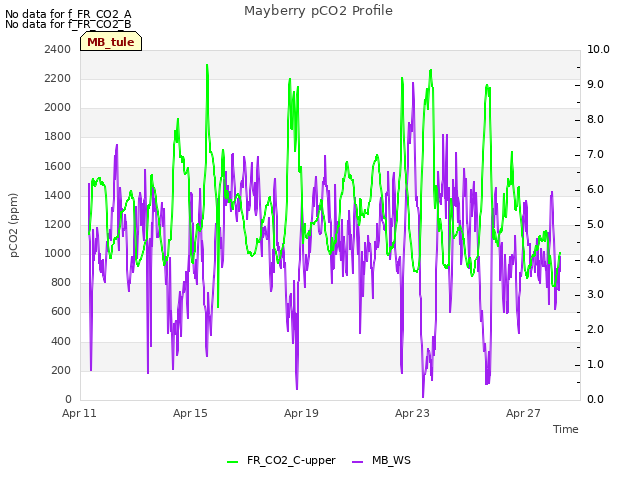Screen dimensions: 640x480
Task: Click the 'No data for f_FR_CO2_A' message
Action: [x=68, y=14]
